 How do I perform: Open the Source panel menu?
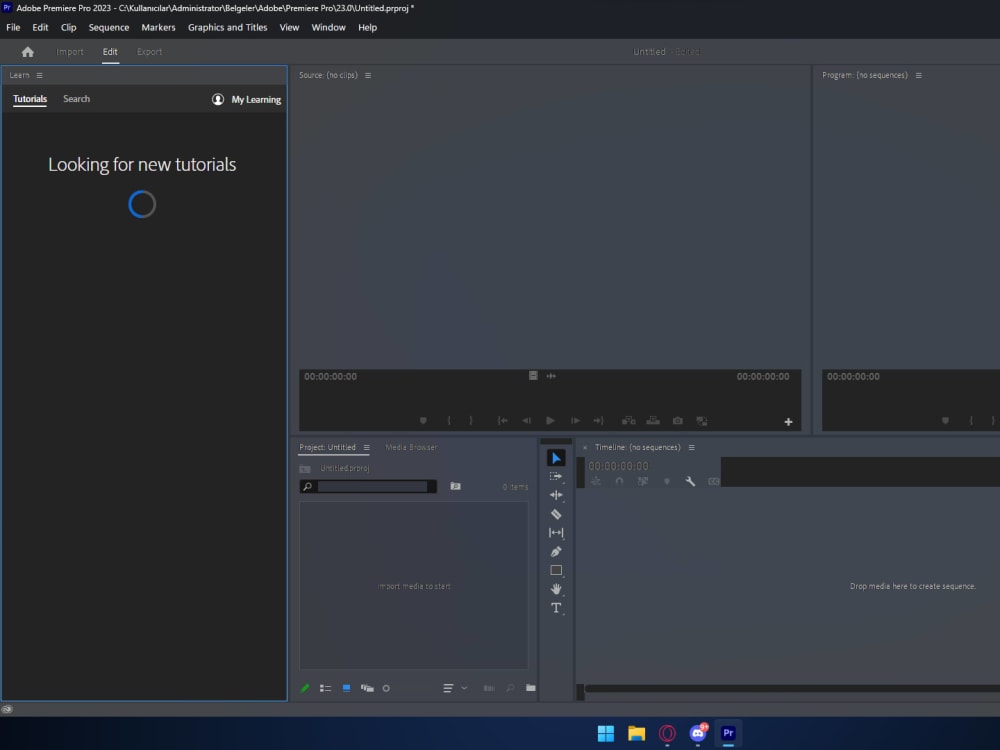368,75
